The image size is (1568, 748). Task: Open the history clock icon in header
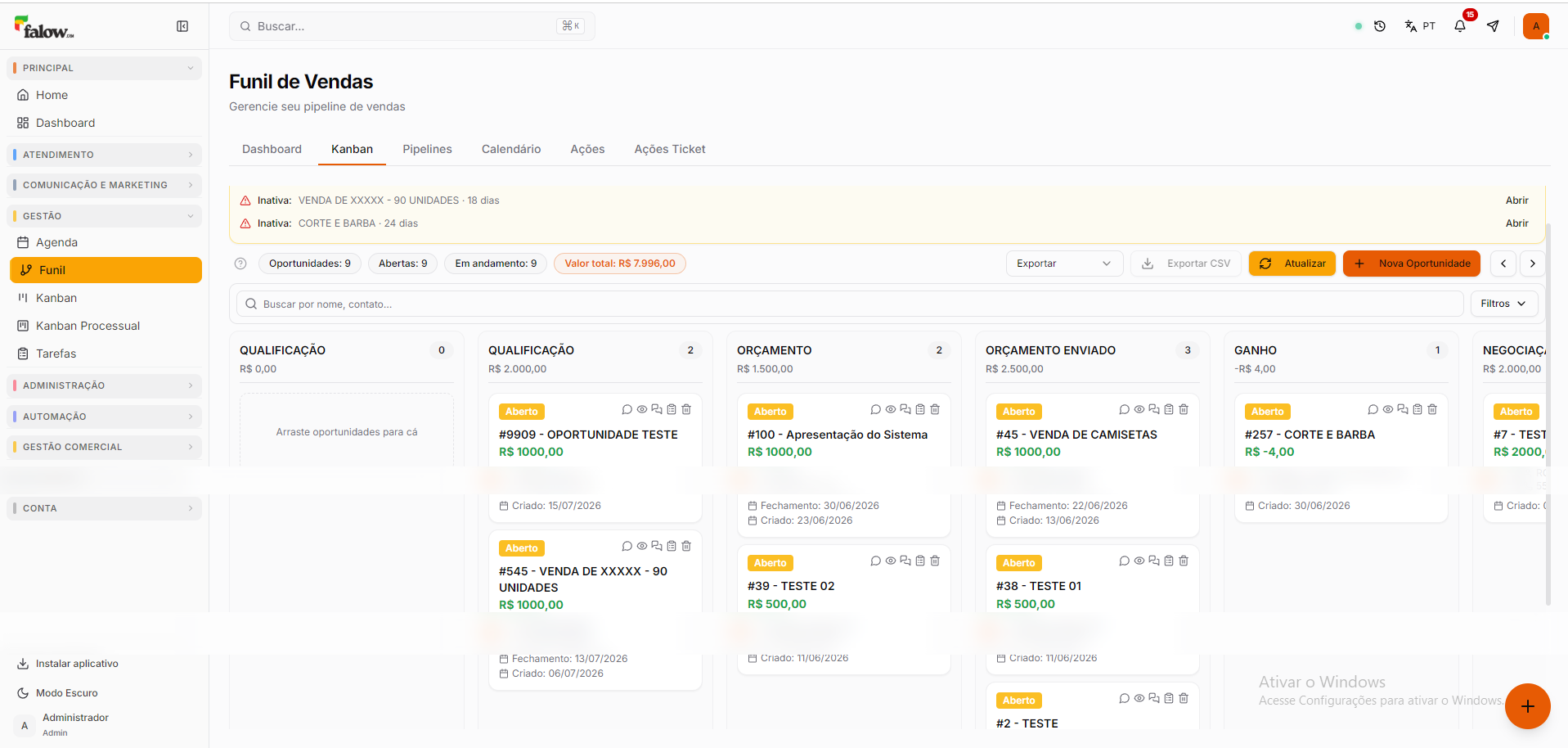(x=1380, y=26)
